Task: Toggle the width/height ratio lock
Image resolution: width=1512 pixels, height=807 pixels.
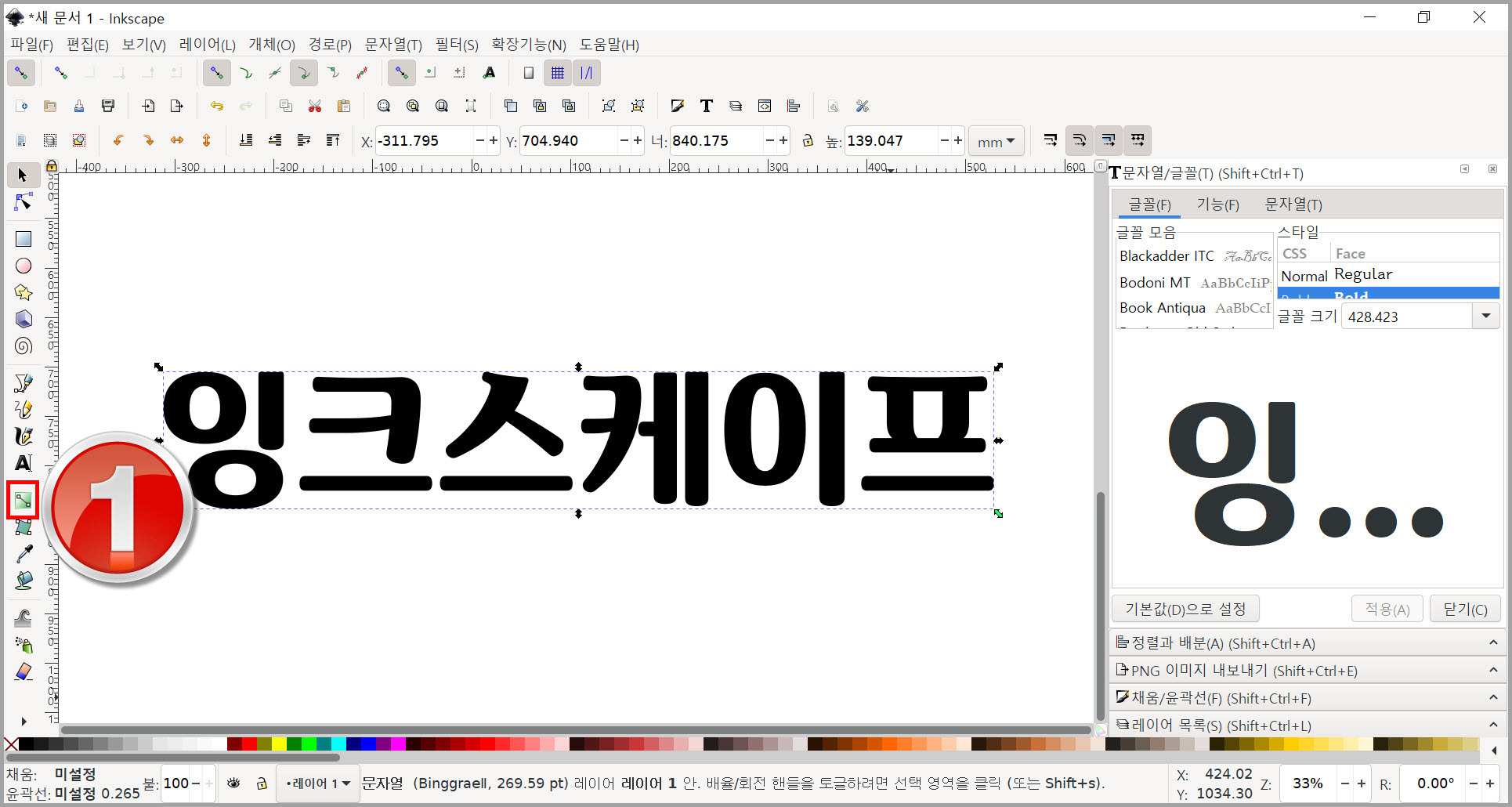Action: tap(808, 140)
